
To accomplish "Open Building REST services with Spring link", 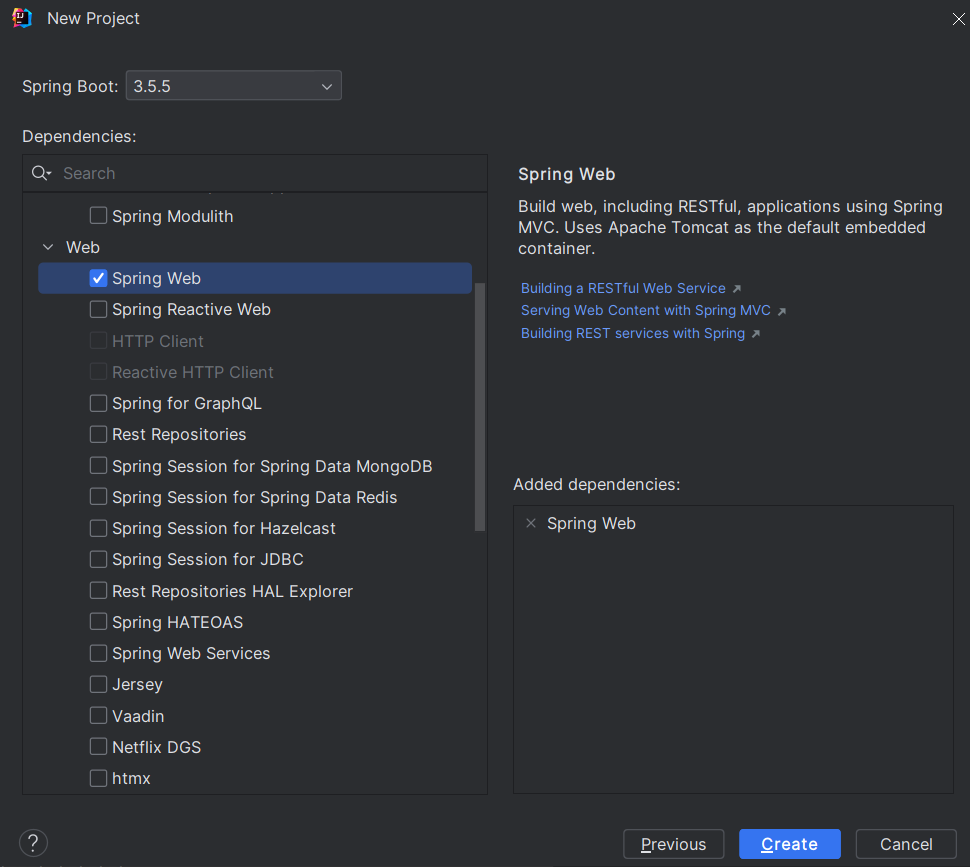I will pyautogui.click(x=633, y=333).
